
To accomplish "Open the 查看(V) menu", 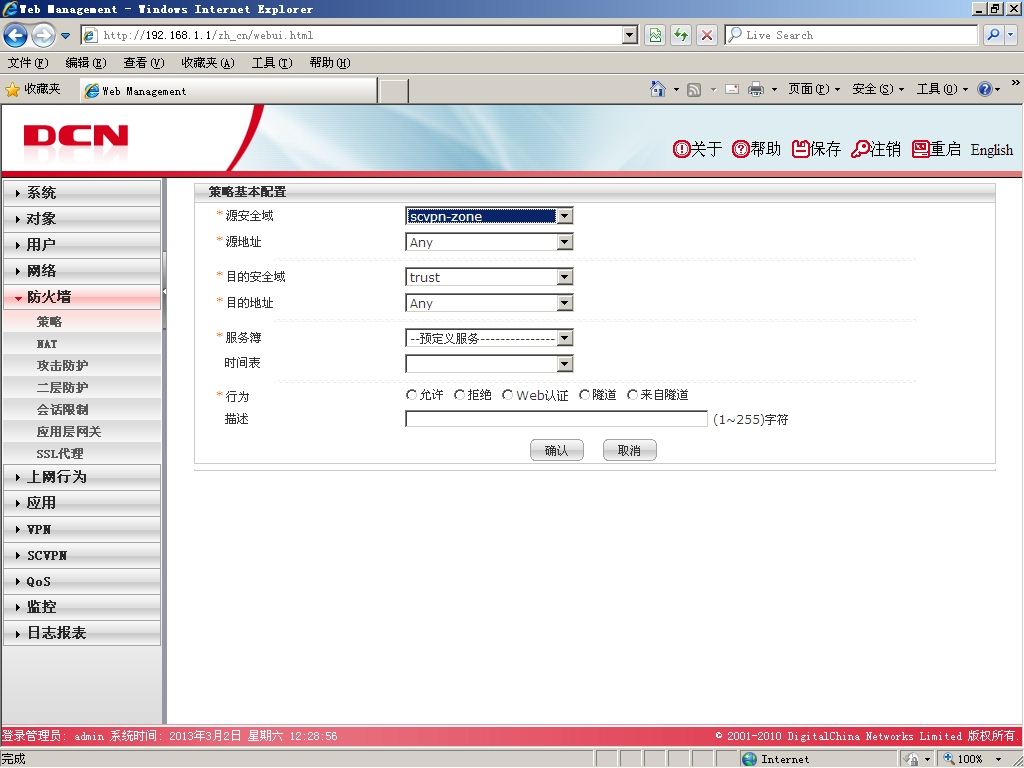I will pyautogui.click(x=144, y=63).
